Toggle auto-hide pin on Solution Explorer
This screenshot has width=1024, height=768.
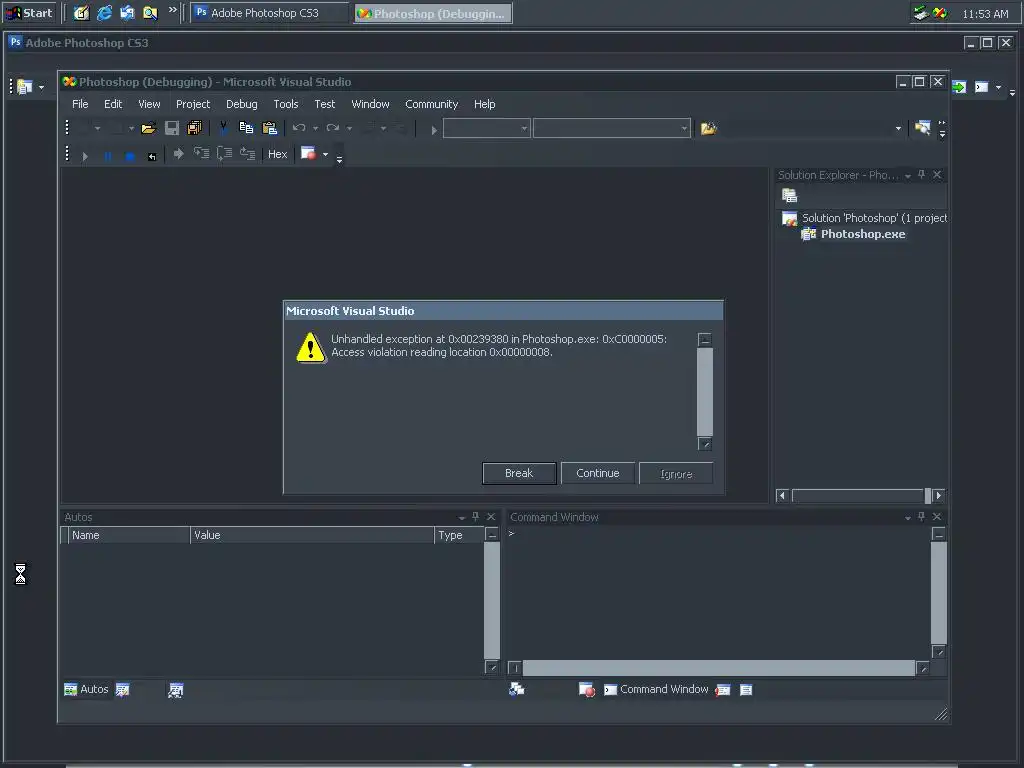tap(921, 174)
